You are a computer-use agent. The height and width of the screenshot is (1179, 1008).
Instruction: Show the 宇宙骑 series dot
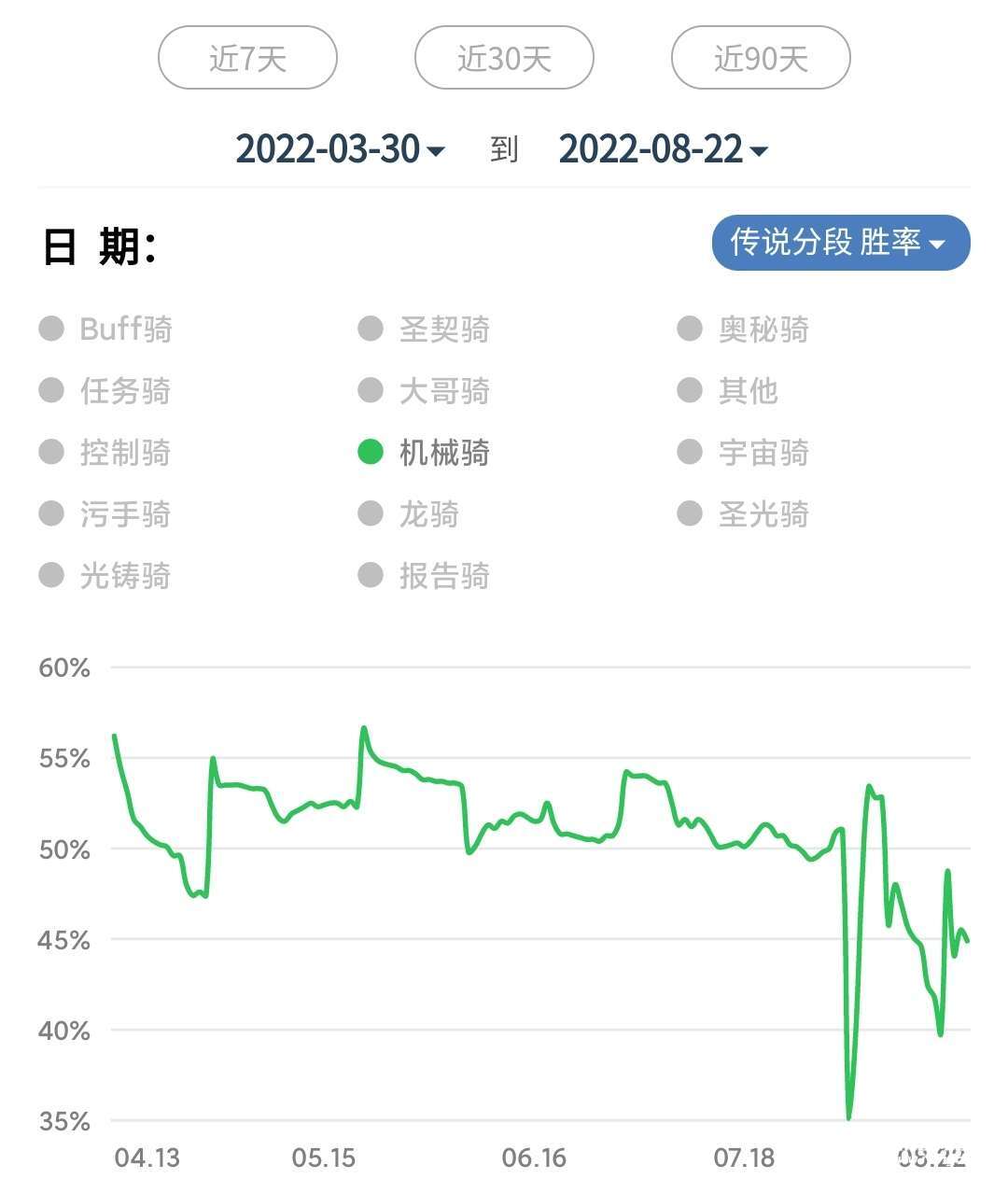(x=690, y=452)
